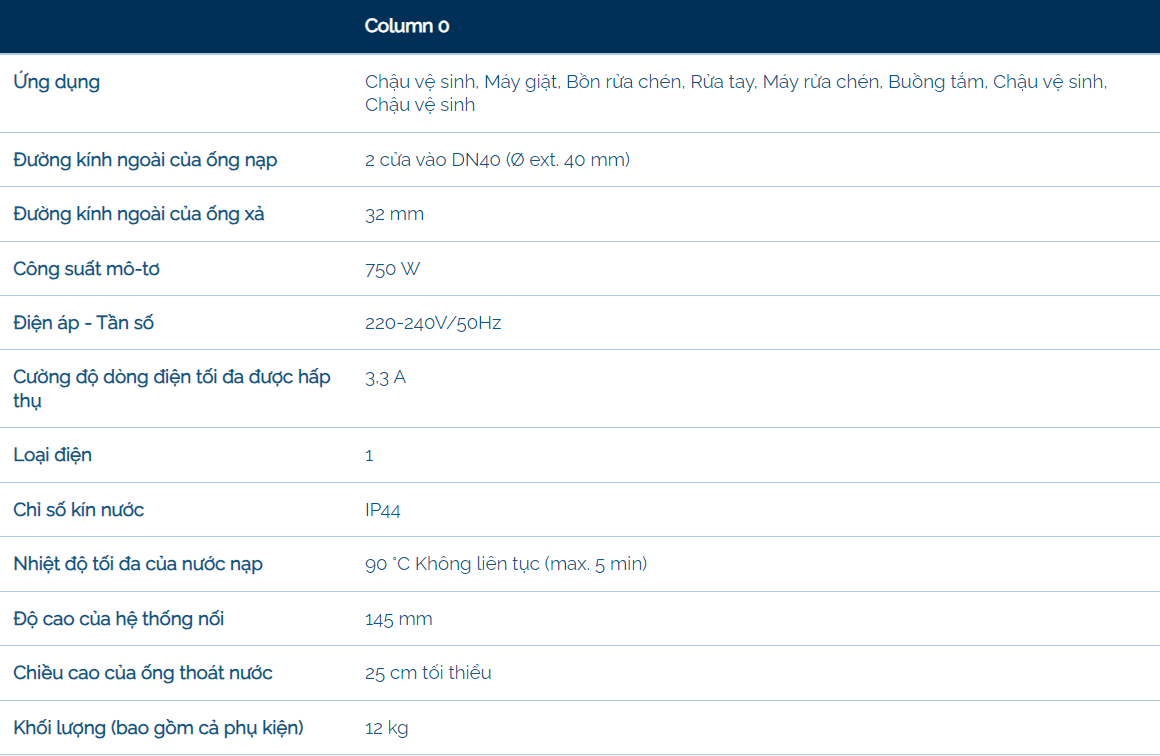Click the "Đường kính ngoài của ống nạp" label
Viewport: 1160px width, 756px height.
click(x=145, y=160)
